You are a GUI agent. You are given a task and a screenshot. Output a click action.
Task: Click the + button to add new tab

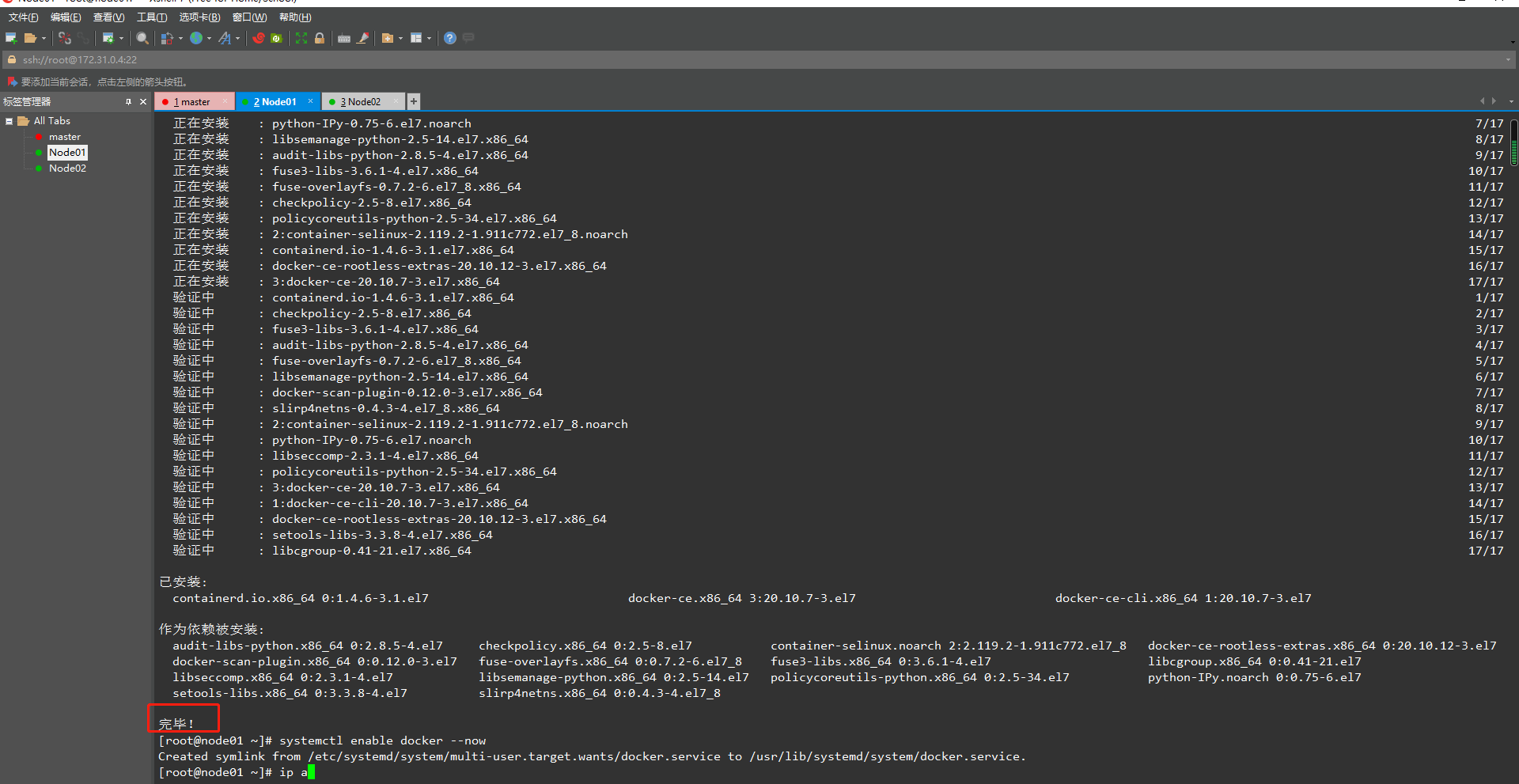point(413,101)
